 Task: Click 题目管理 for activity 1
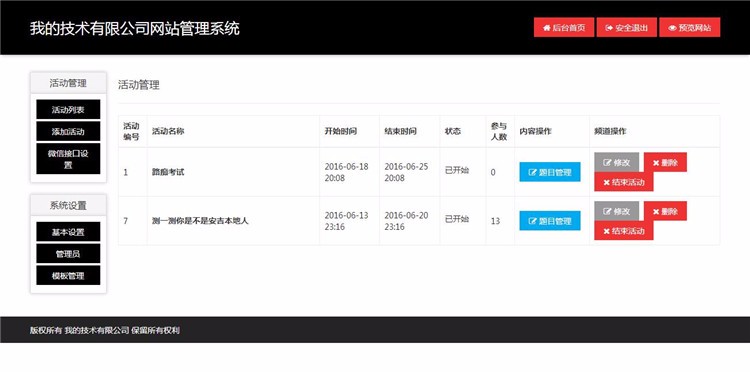click(x=550, y=172)
